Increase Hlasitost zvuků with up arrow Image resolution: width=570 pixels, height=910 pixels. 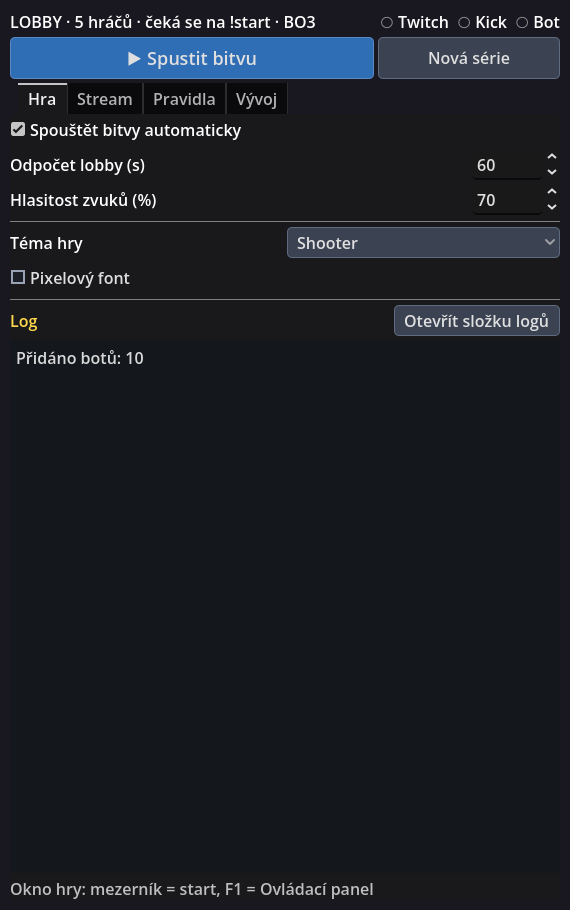point(552,192)
